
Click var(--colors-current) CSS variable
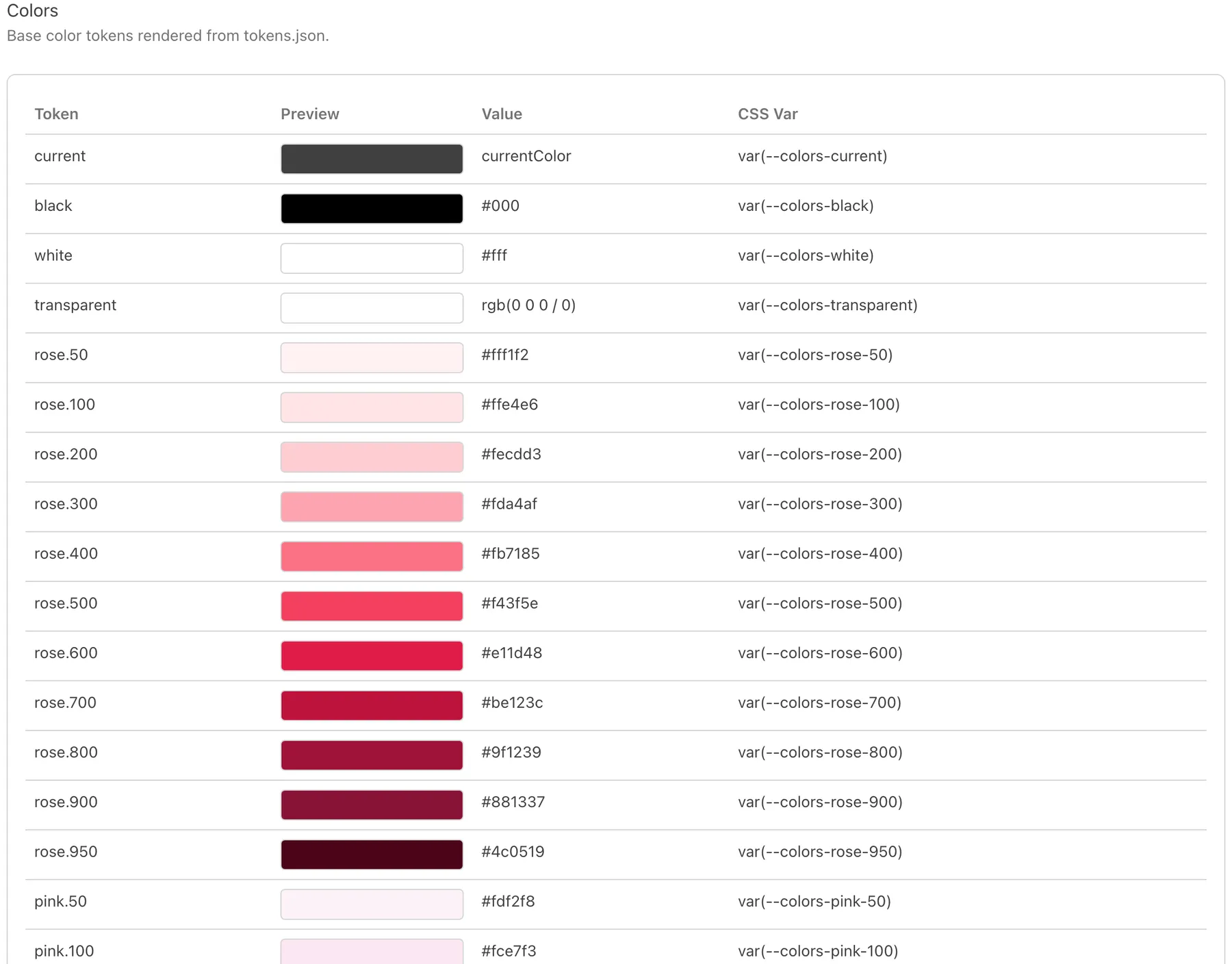[x=812, y=156]
